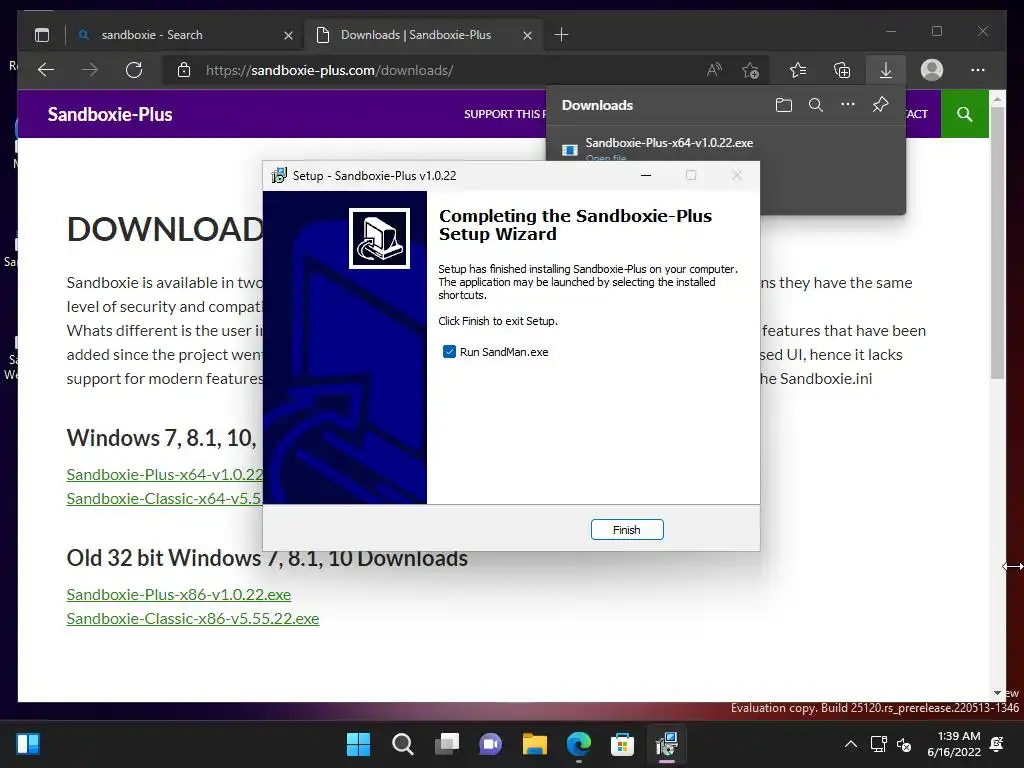Open the notification center icon
Viewport: 1024px width, 768px height.
(997, 743)
